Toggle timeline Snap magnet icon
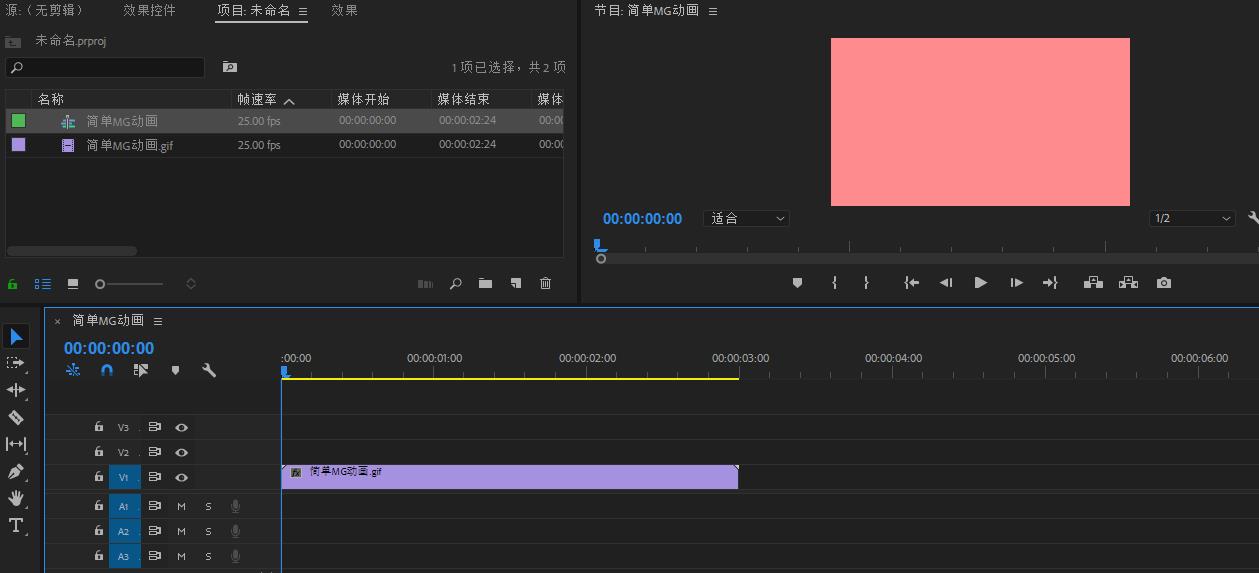 (107, 370)
